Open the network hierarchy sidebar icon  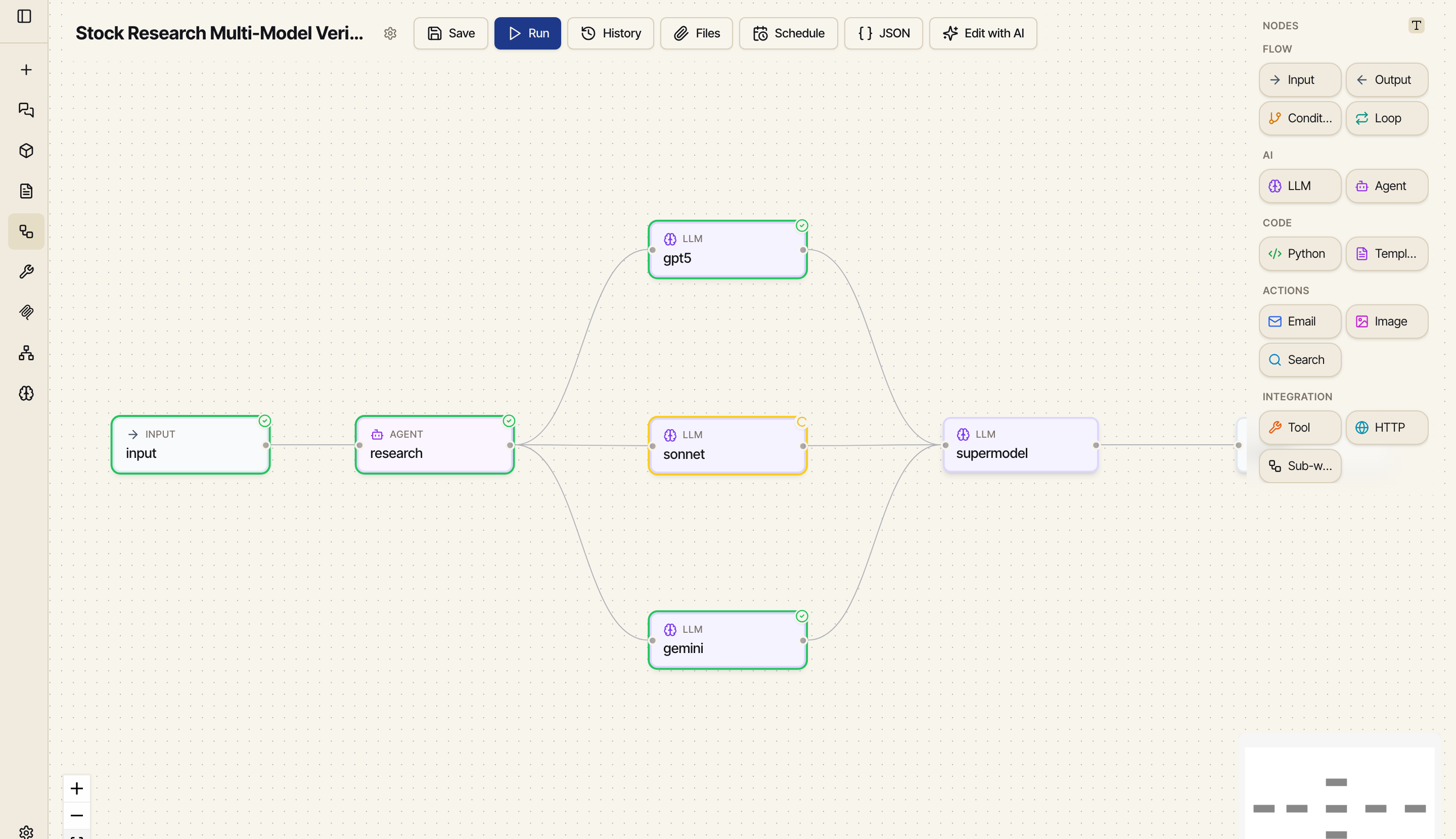26,353
